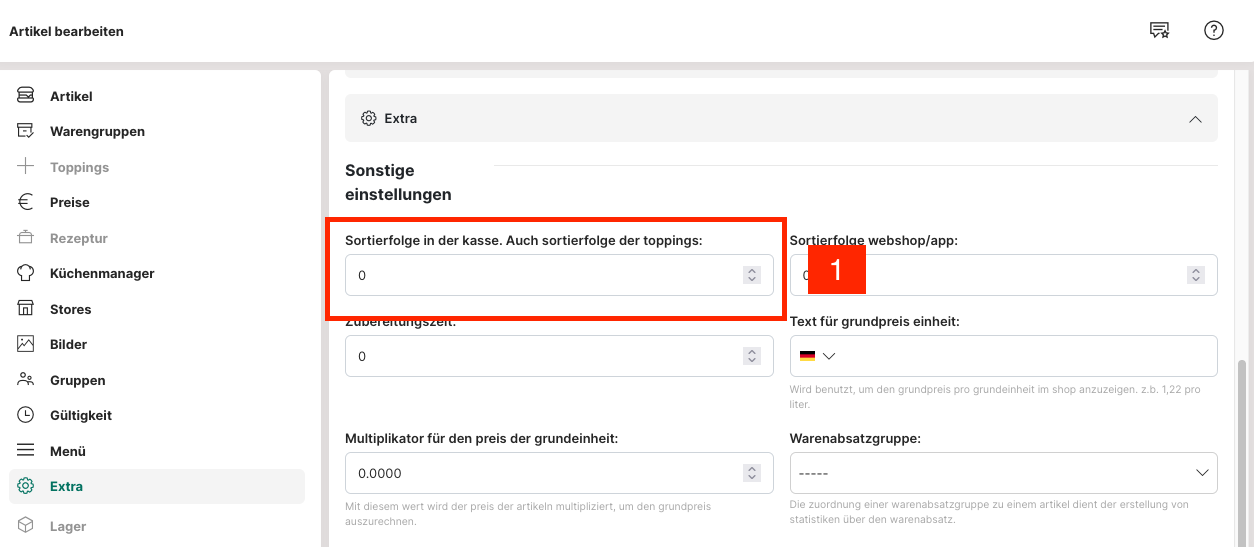1254x547 pixels.
Task: Click the euro icon for Preise
Action: (x=26, y=202)
